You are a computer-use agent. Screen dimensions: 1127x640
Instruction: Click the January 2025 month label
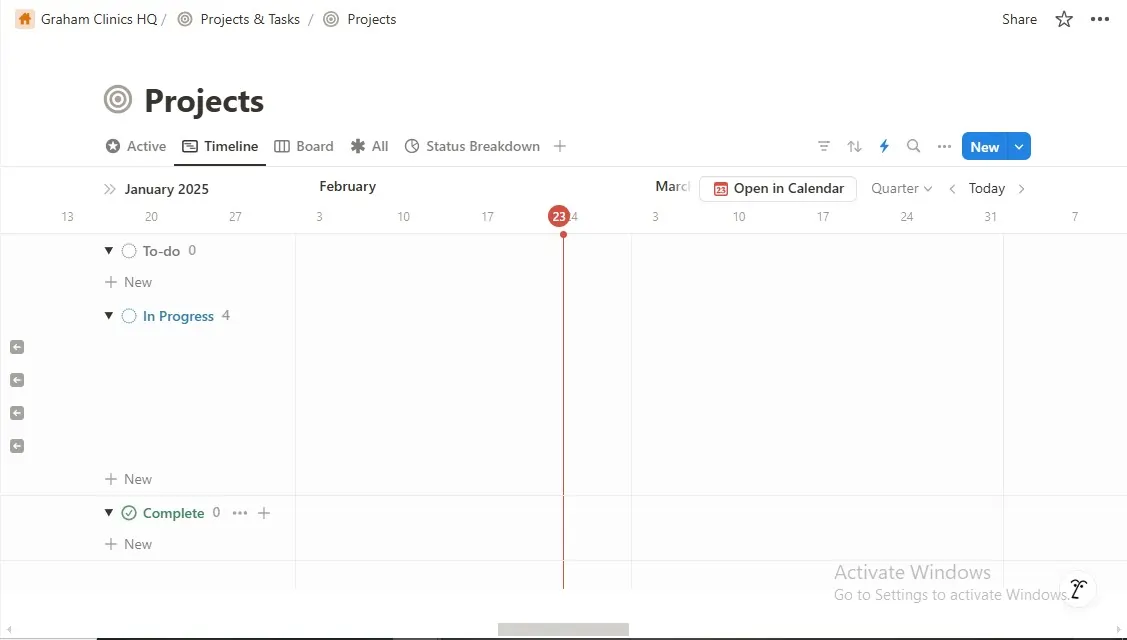coord(166,189)
